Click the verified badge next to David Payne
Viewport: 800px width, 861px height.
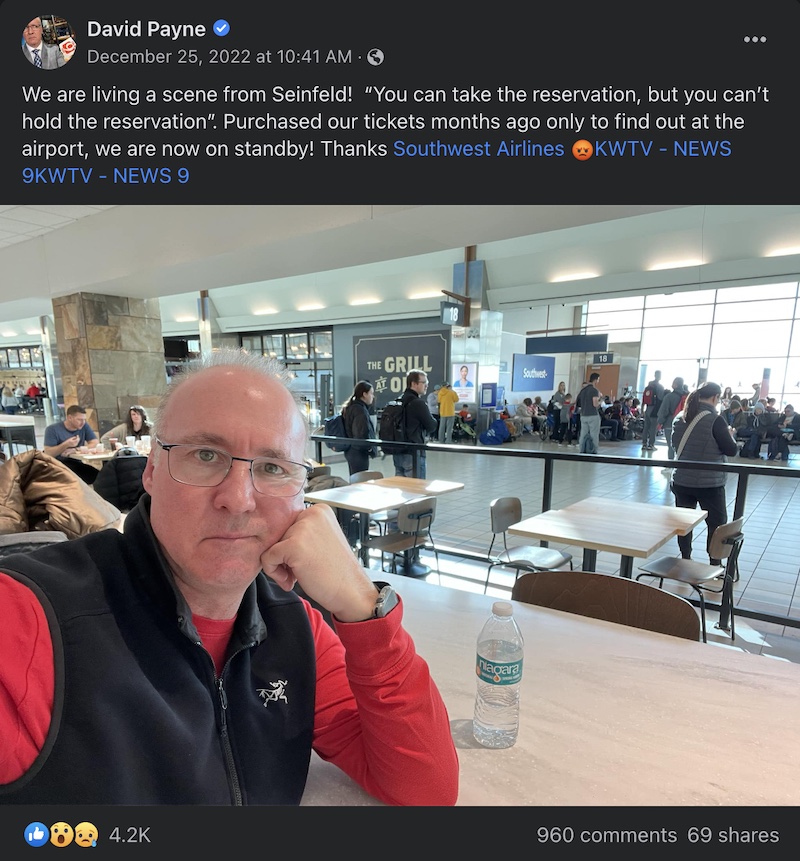[221, 28]
